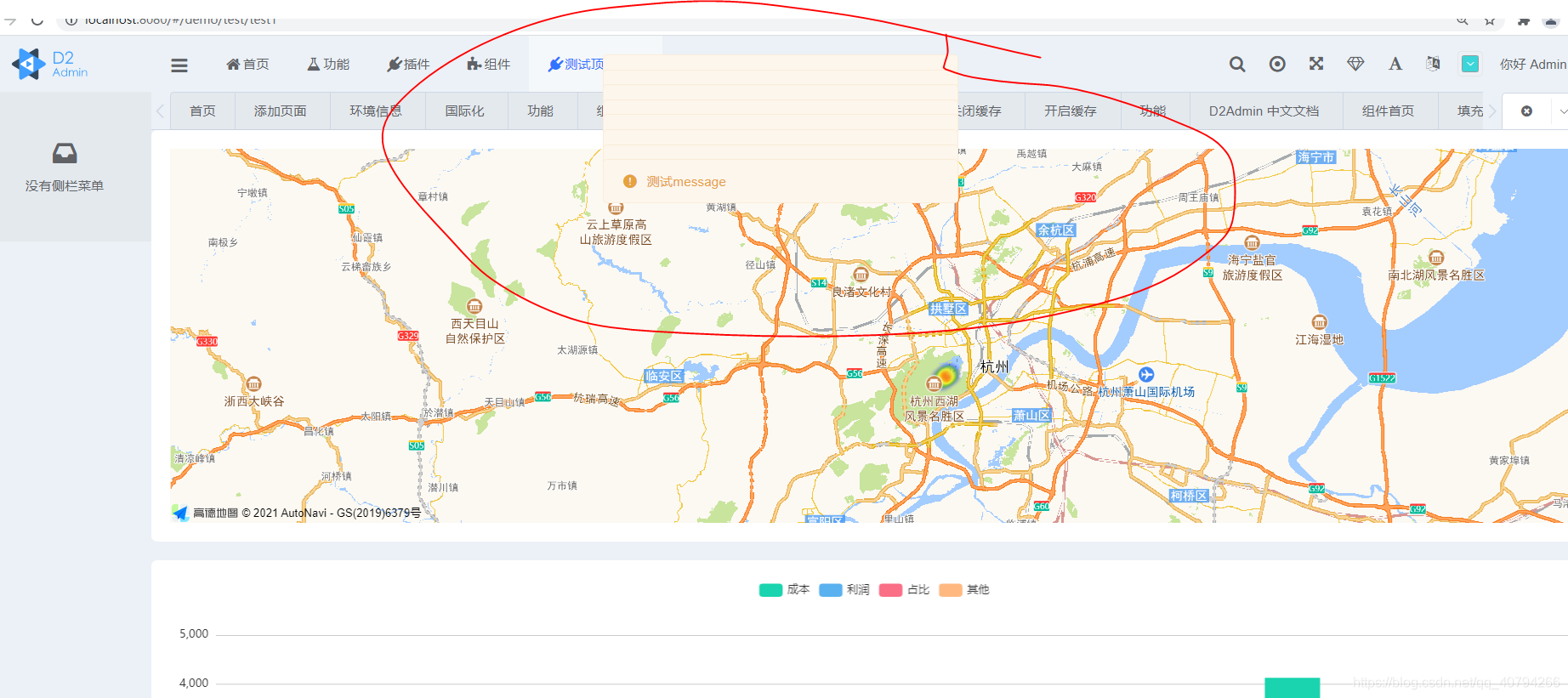Click the 余杭区 district label
This screenshot has height=698, width=1568.
pyautogui.click(x=1056, y=230)
